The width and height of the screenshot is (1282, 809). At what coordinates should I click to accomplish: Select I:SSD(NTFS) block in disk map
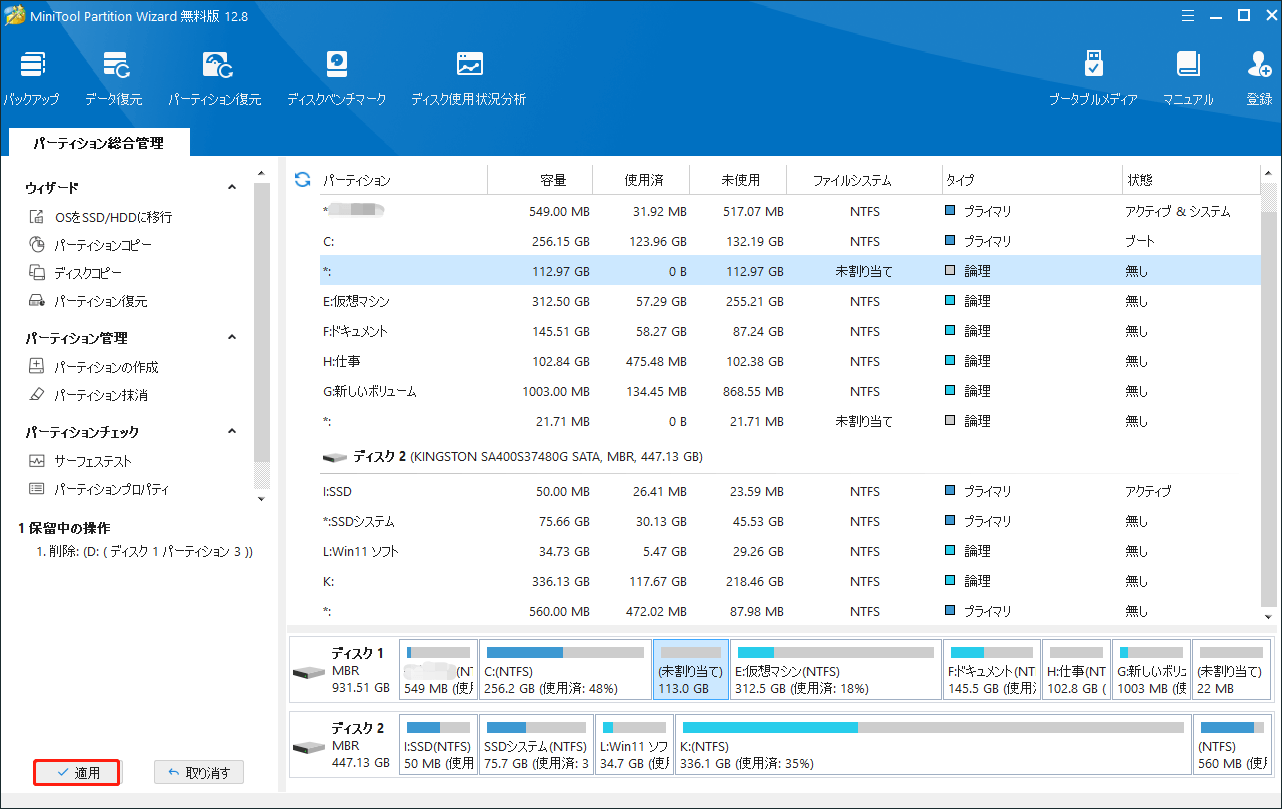click(438, 745)
